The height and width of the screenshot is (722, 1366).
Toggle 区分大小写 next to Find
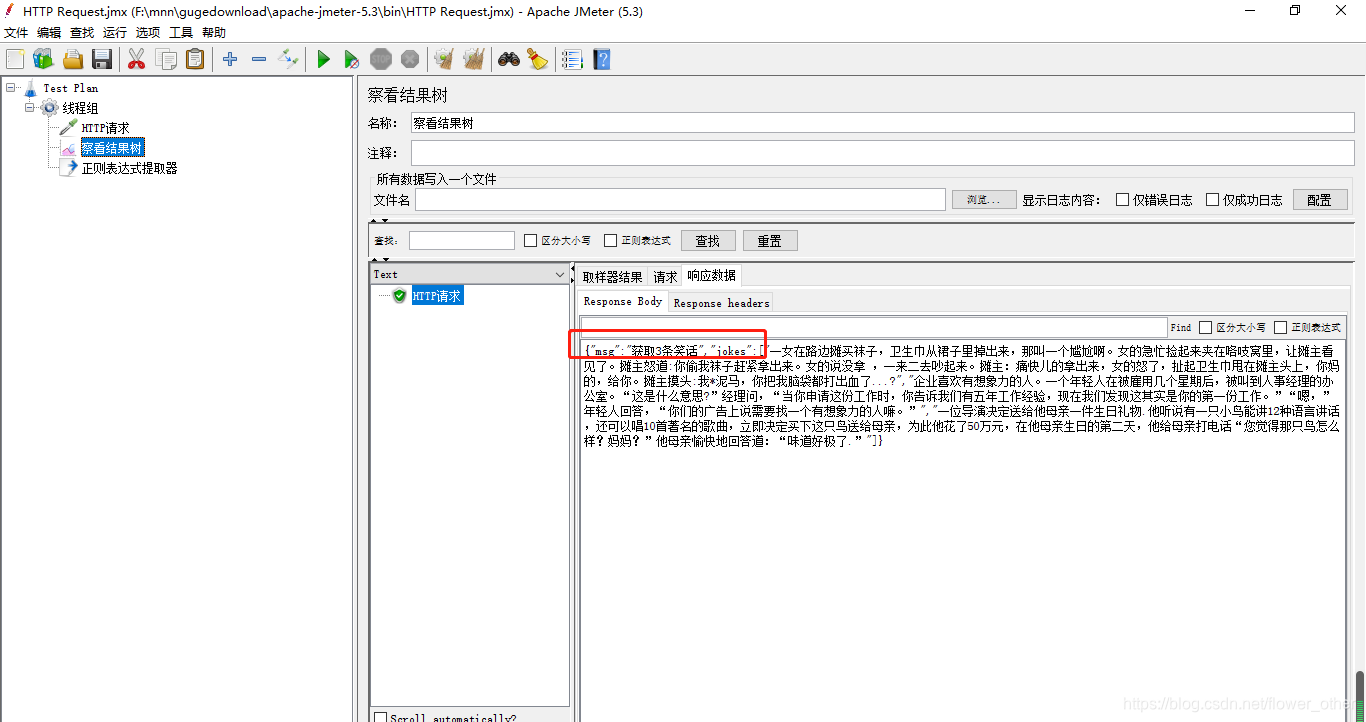coord(1205,327)
